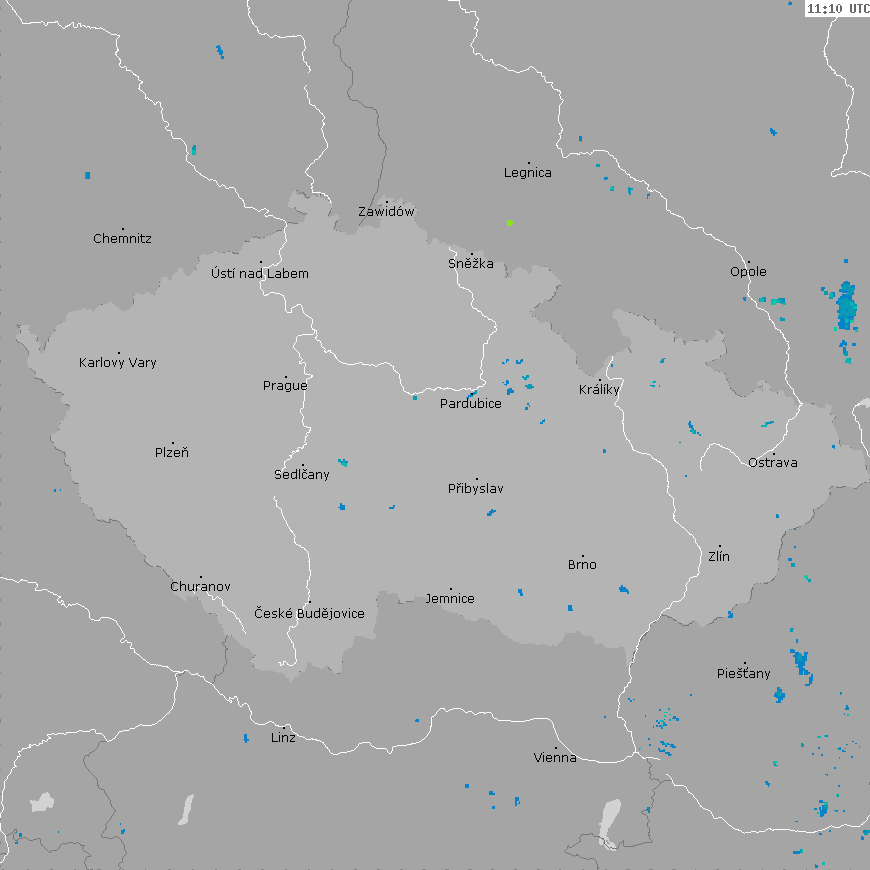
Task: Click the large blue storm cluster east of Opole
Action: pyautogui.click(x=846, y=305)
